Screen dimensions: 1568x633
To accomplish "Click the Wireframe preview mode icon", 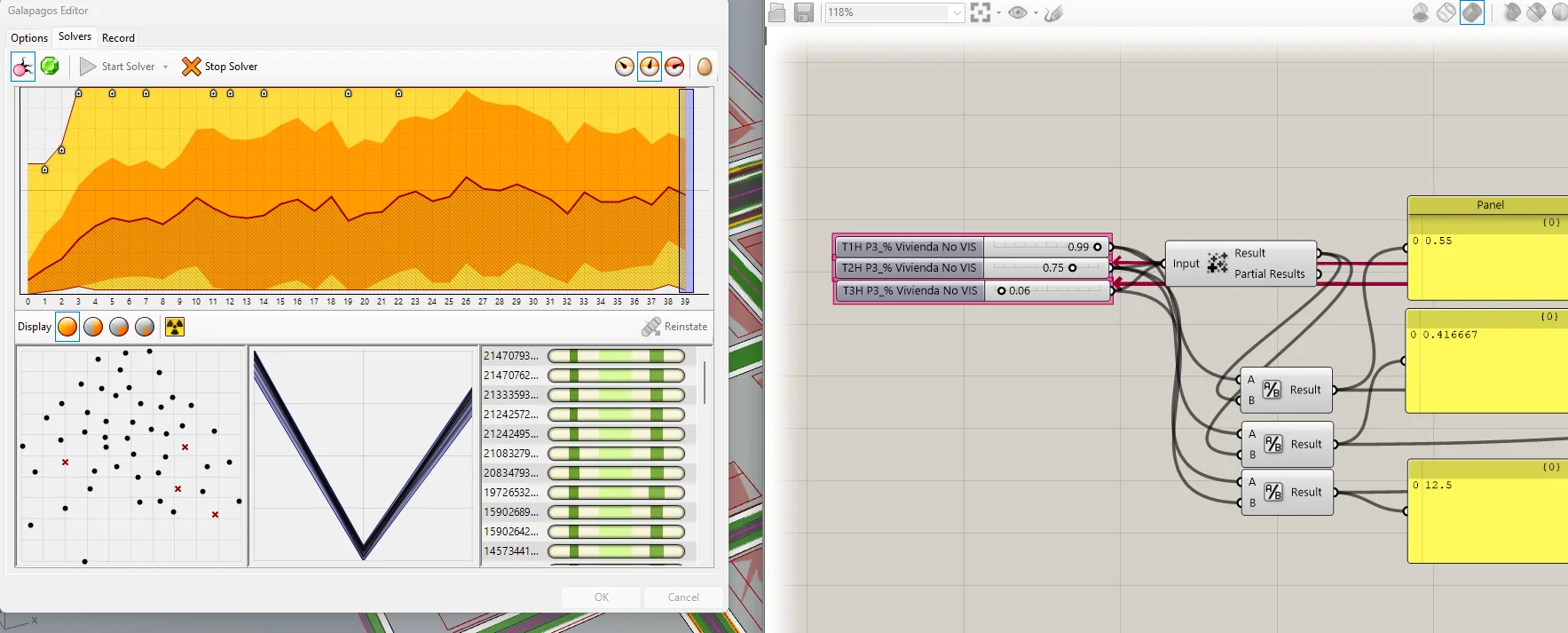I will [1446, 12].
